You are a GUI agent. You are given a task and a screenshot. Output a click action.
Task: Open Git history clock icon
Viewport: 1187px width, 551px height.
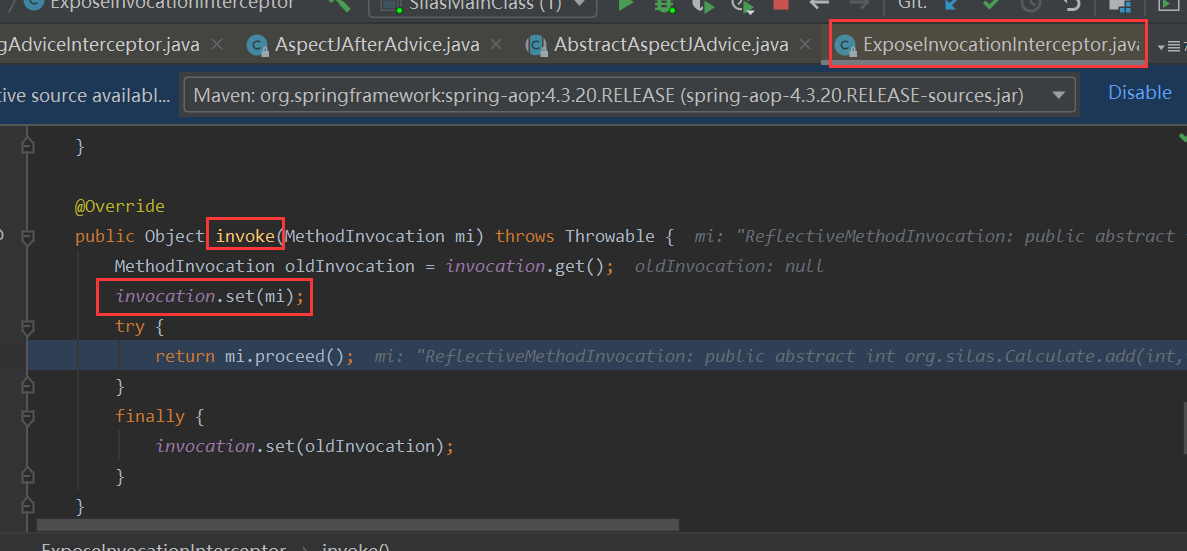[x=1031, y=5]
